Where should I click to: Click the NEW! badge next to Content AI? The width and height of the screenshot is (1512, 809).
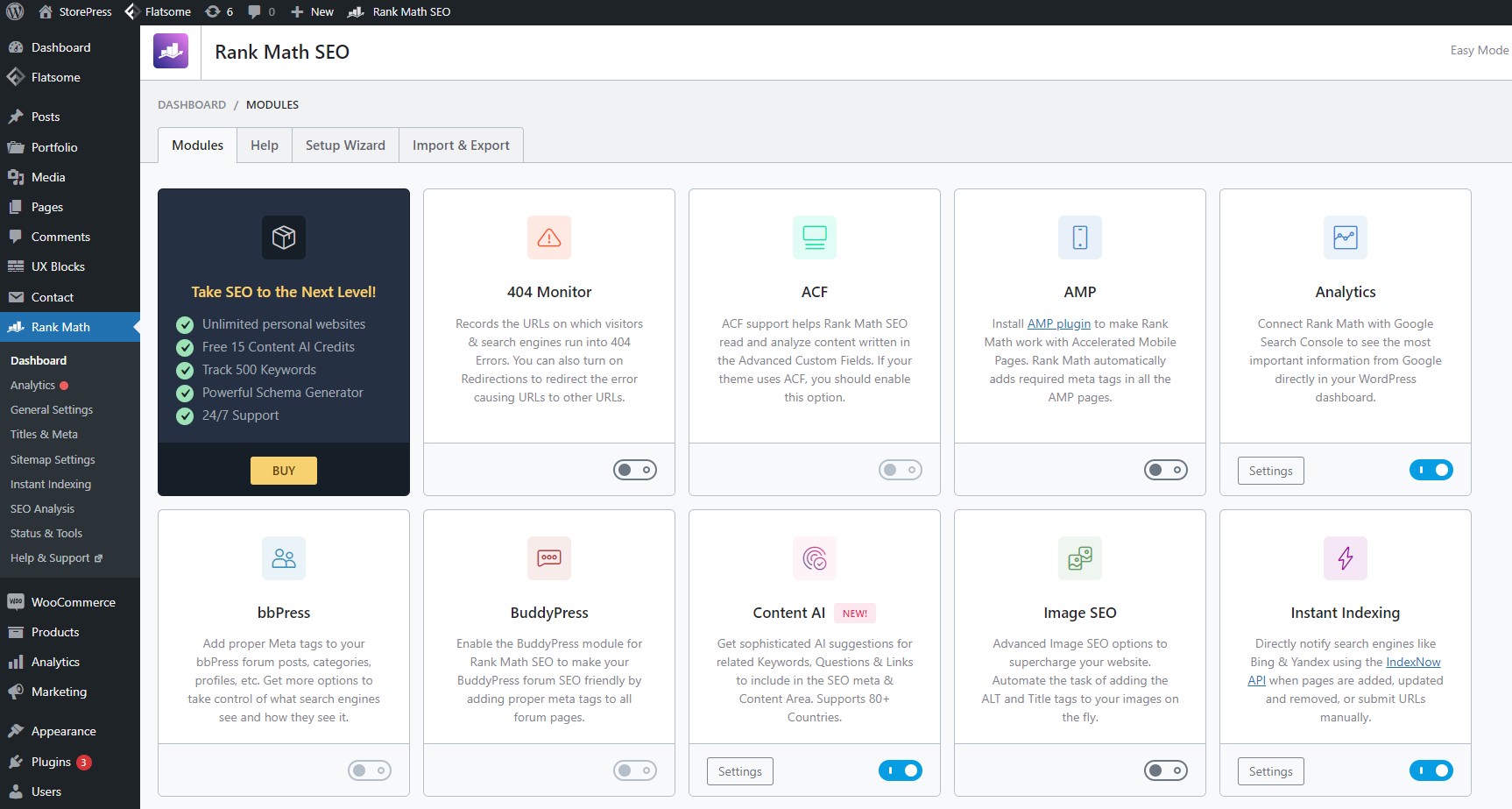click(855, 614)
